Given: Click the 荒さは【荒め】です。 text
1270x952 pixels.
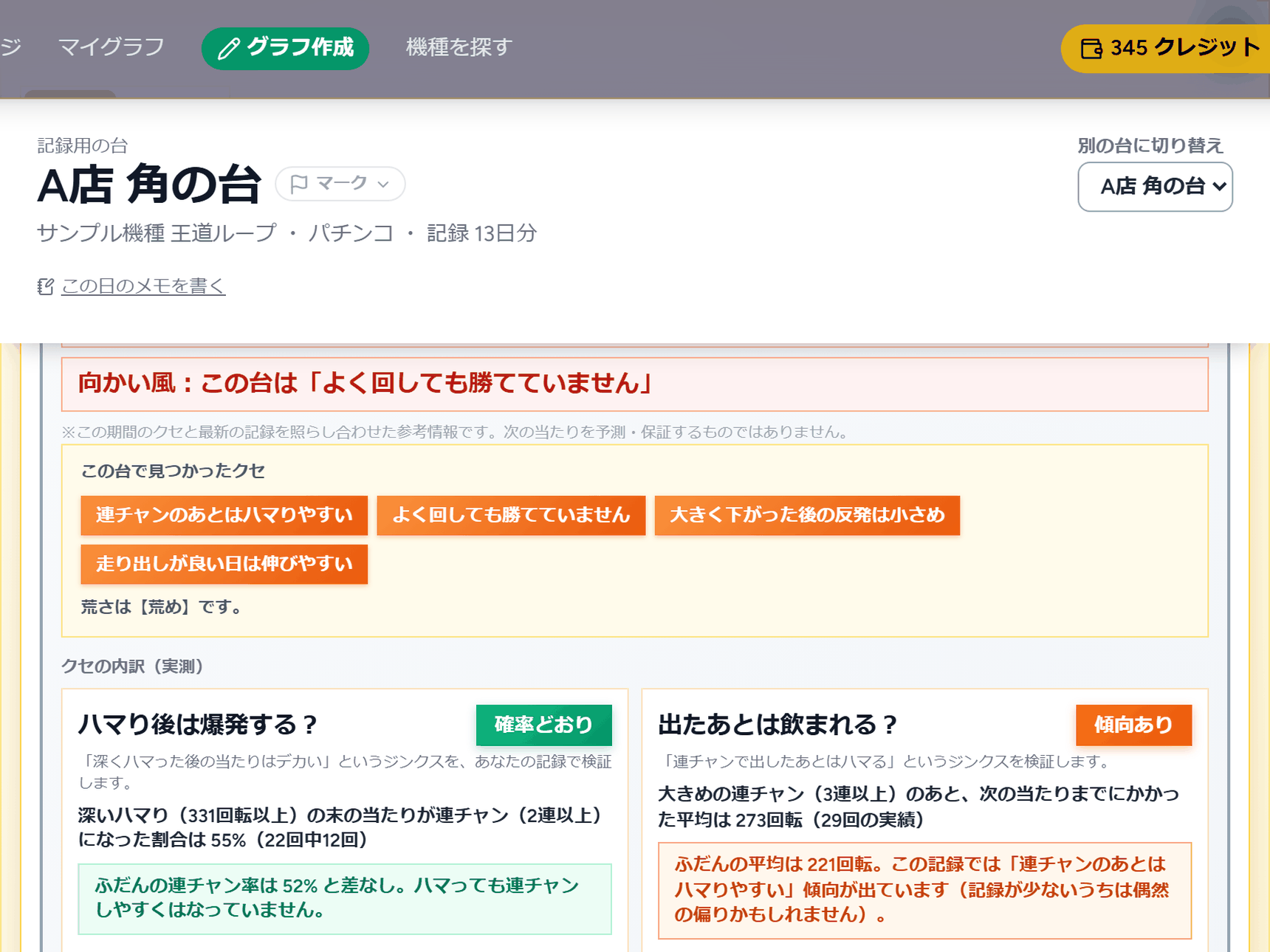Looking at the screenshot, I should coord(162,607).
